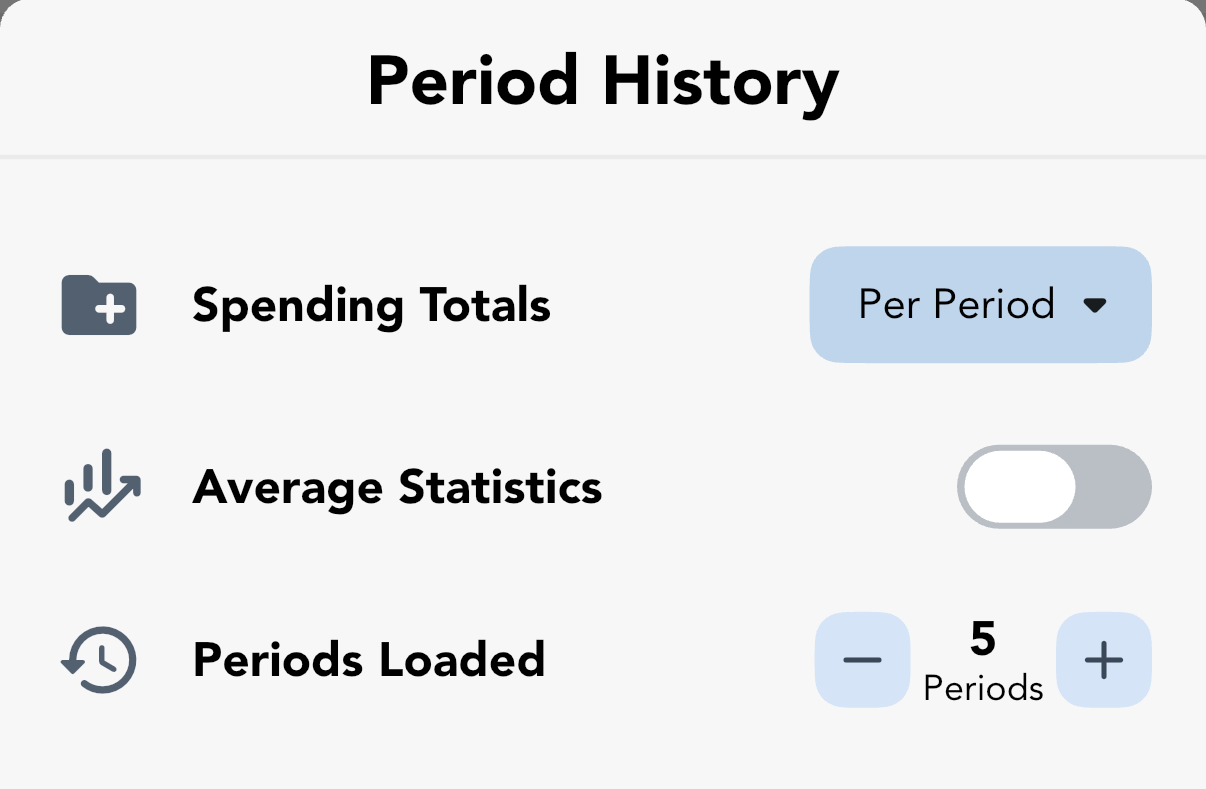Select the Spending Totals label

click(371, 305)
